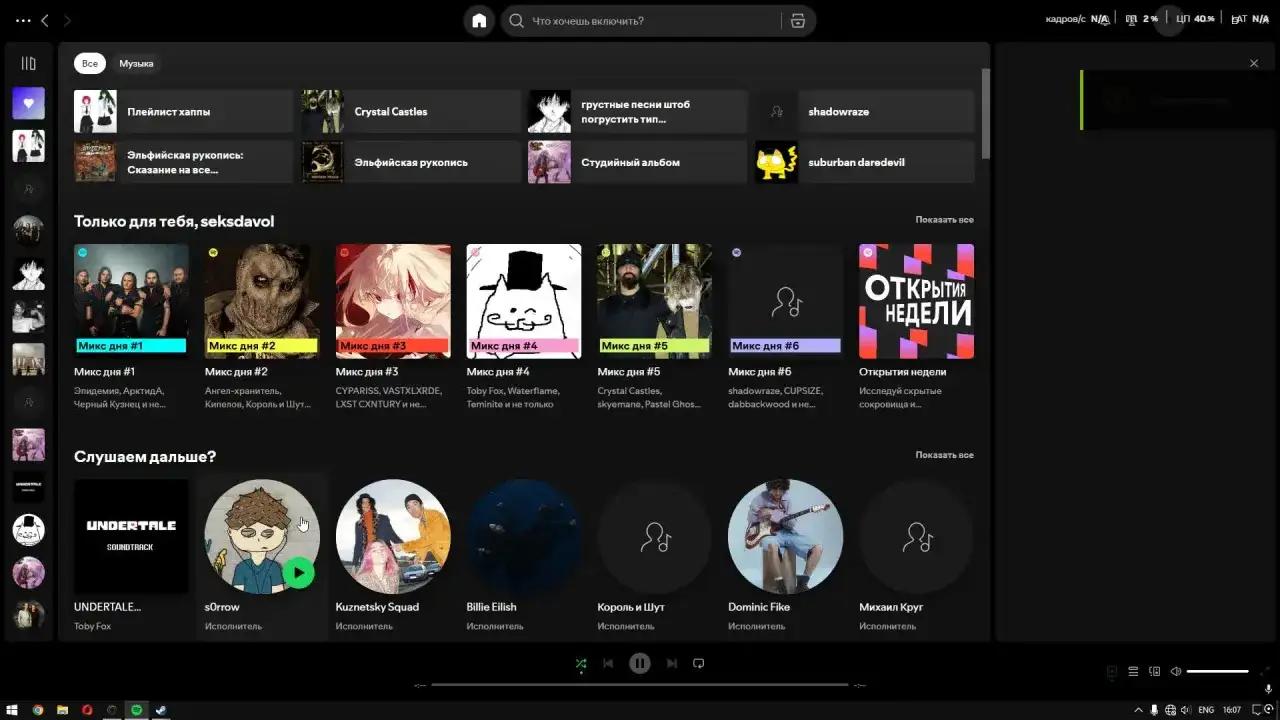Open Your Library sidebar icon
The image size is (1280, 720).
click(x=28, y=63)
